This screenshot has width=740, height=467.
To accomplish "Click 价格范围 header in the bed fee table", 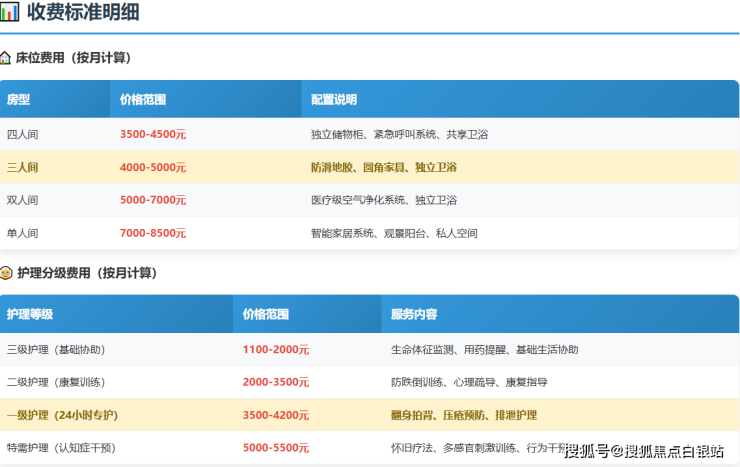I will tap(143, 100).
